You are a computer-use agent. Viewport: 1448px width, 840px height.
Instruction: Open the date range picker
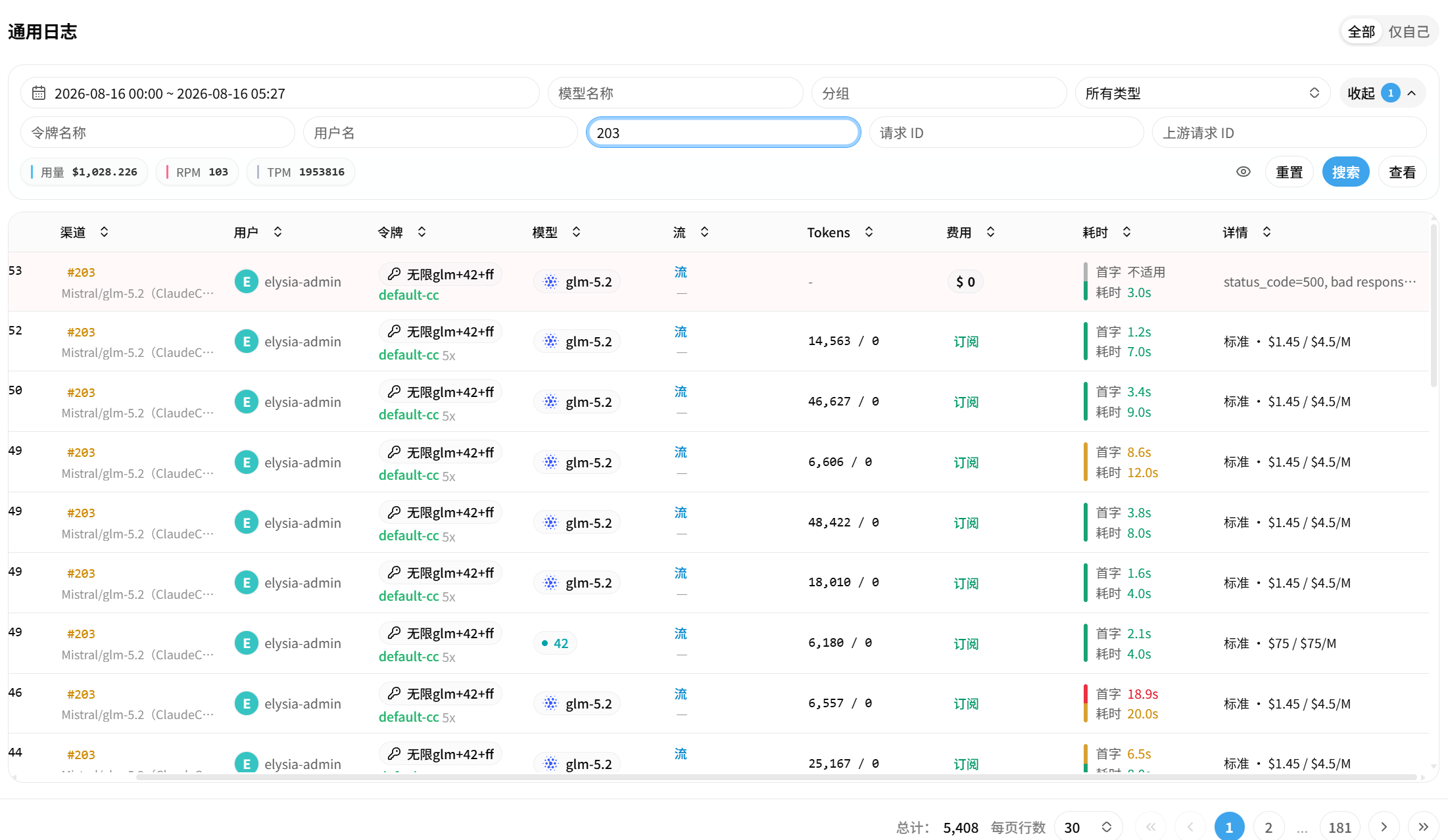tap(280, 93)
